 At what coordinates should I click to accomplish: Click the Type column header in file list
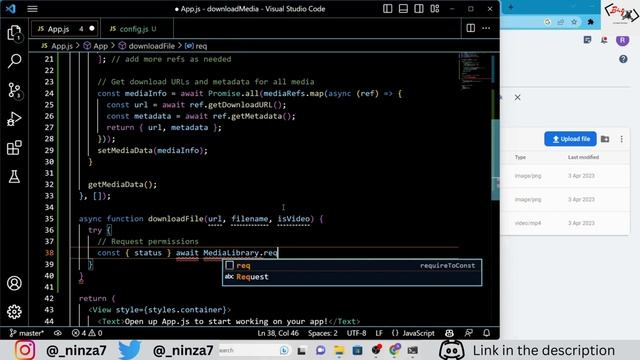click(520, 157)
